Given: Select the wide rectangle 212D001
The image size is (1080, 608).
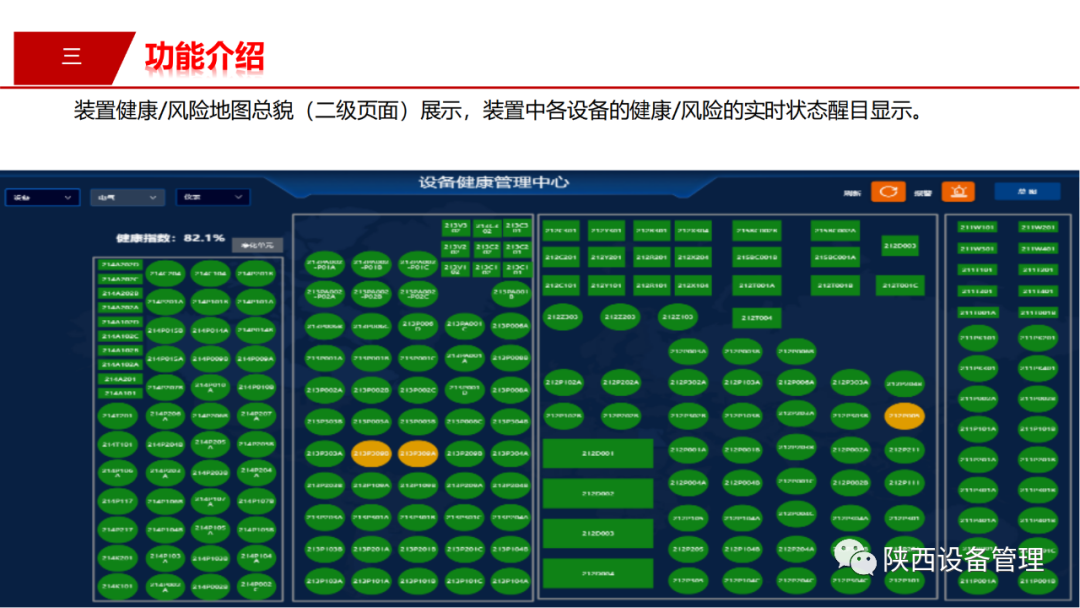Looking at the screenshot, I should (x=598, y=454).
